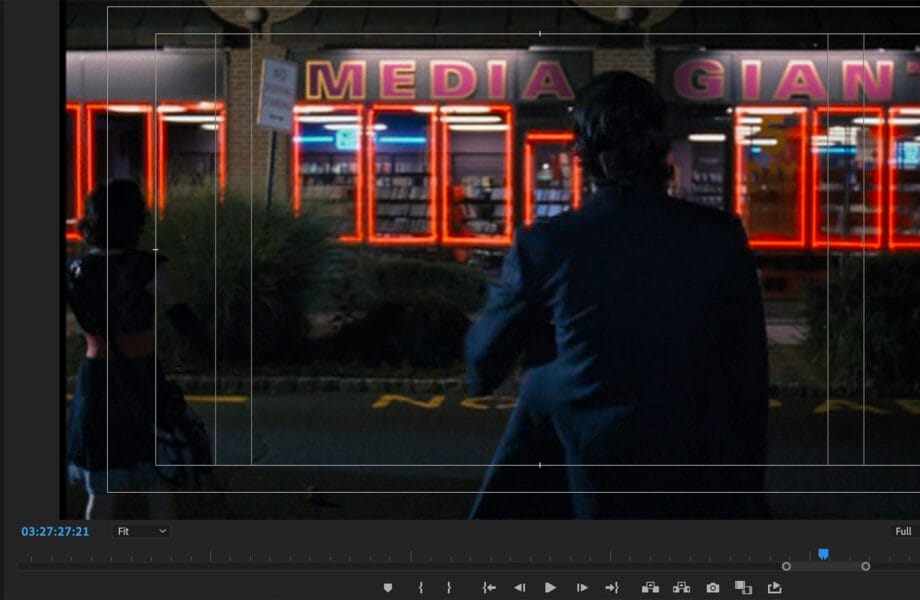Add a marker with the Add Marker button
Viewport: 920px width, 600px height.
click(388, 587)
